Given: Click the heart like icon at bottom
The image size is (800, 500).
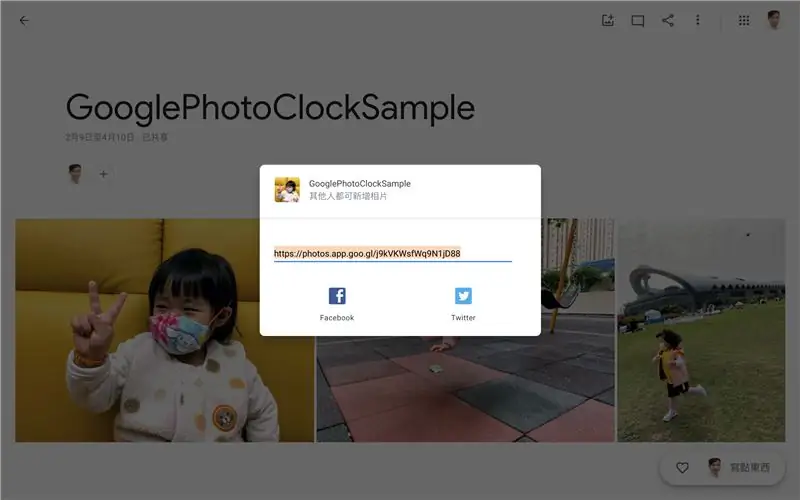Looking at the screenshot, I should (682, 467).
